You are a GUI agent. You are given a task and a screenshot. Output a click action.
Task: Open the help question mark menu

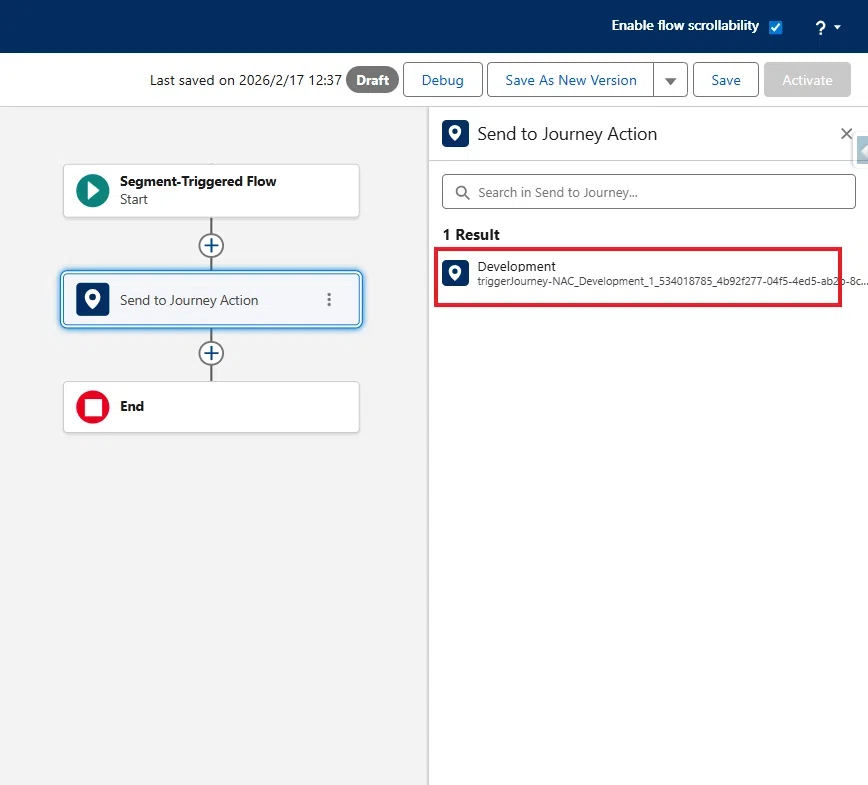(827, 27)
